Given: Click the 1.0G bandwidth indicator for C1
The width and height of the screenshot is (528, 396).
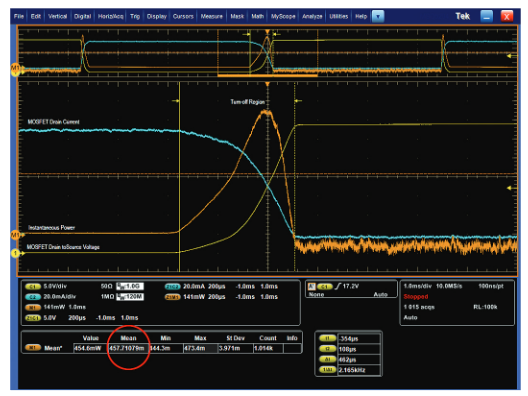Looking at the screenshot, I should coord(130,287).
